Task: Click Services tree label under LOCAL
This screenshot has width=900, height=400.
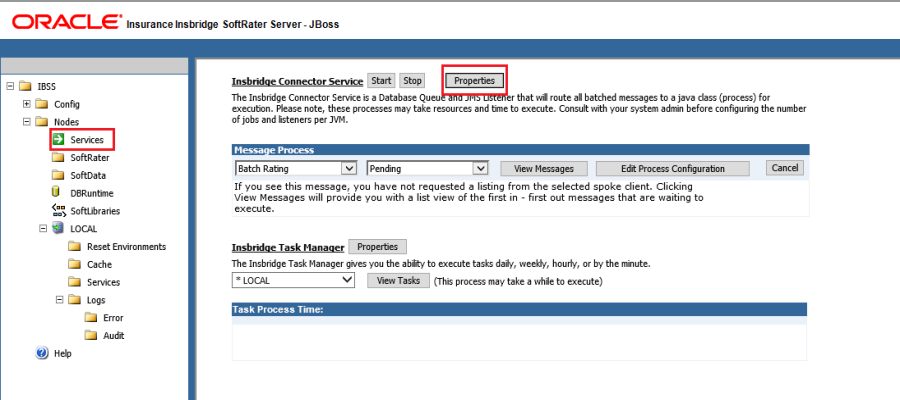Action: pos(103,282)
